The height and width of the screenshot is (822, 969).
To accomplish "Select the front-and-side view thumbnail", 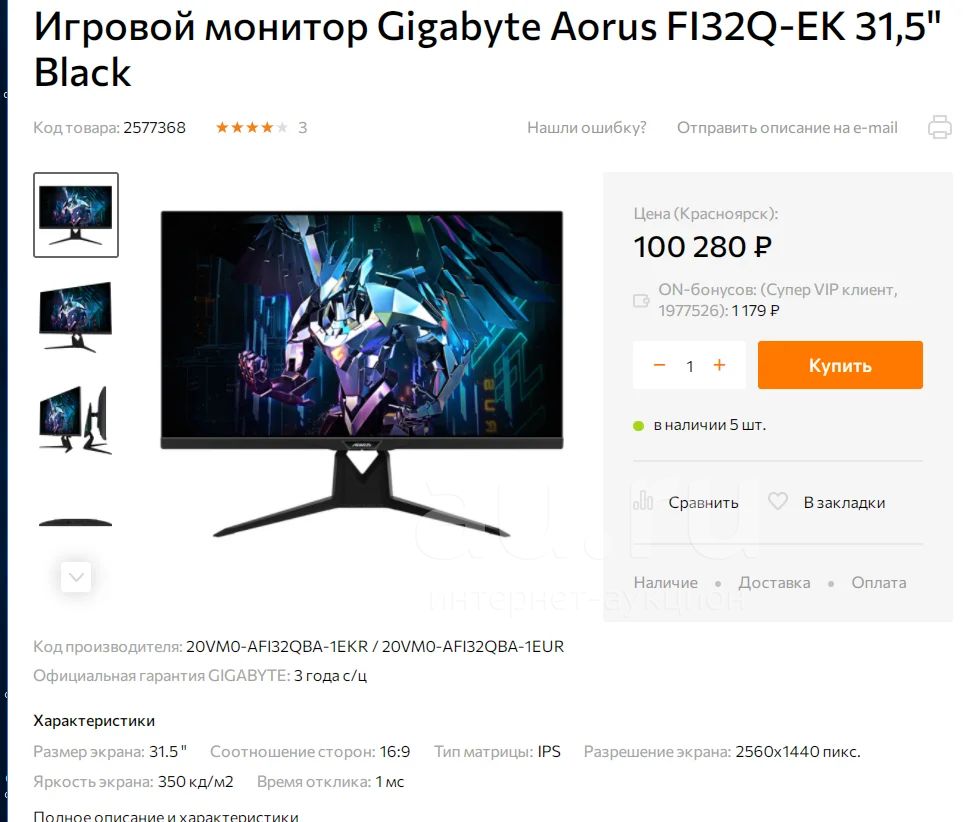I will [x=76, y=420].
